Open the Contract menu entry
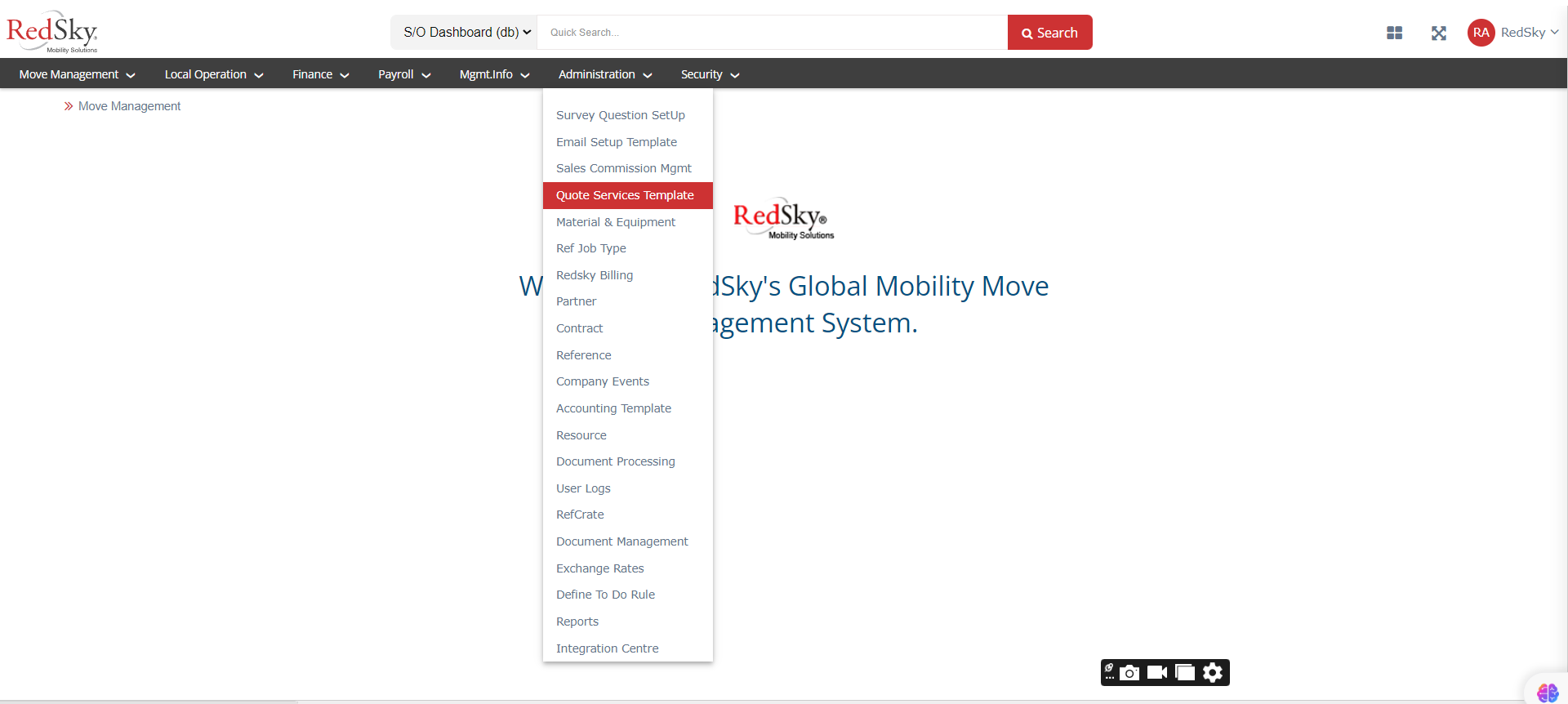Screen dimensions: 1568x704 [627, 328]
